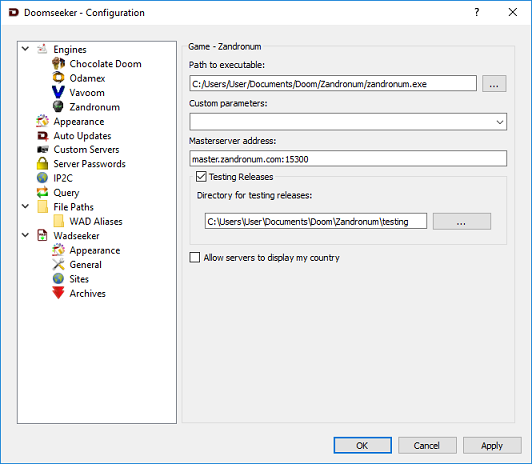Open the Wadseeker Sites page

(79, 279)
